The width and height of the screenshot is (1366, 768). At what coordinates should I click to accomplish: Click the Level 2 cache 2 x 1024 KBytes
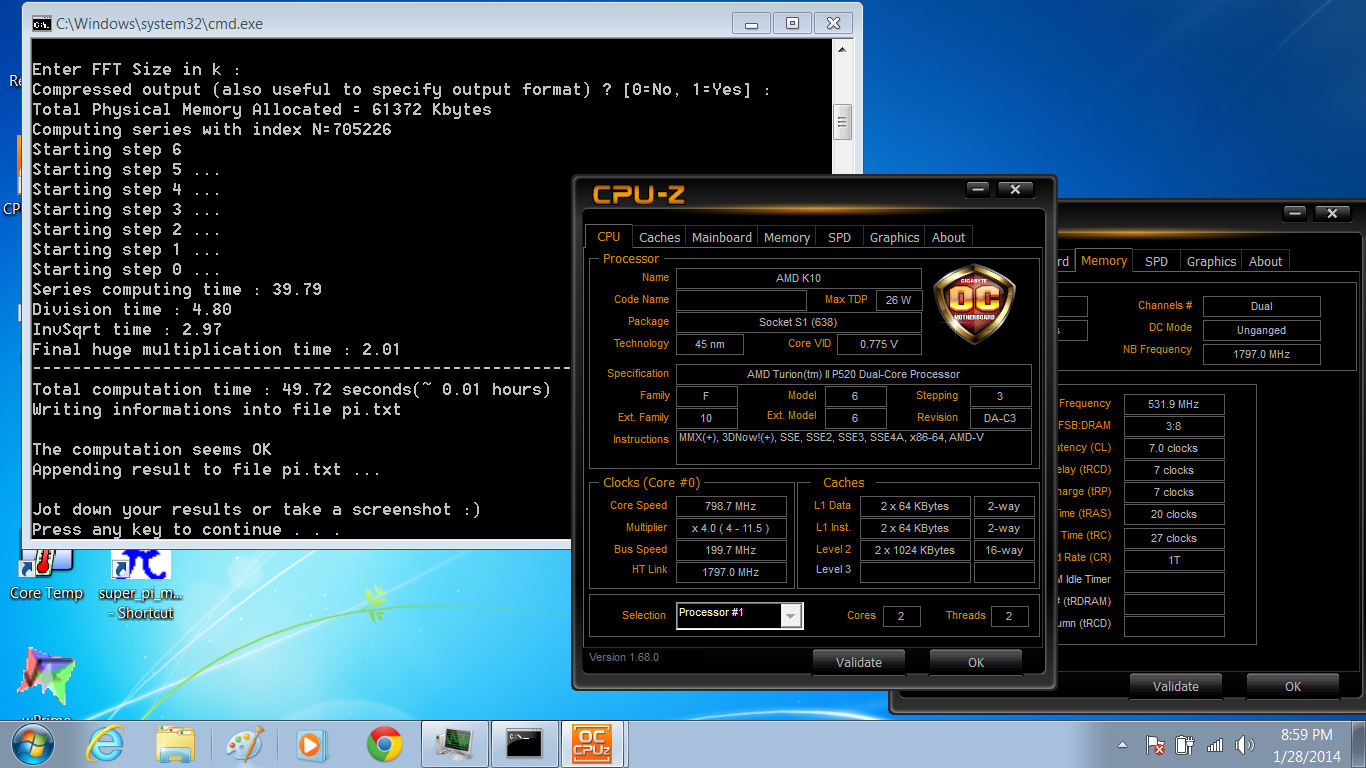pyautogui.click(x=915, y=550)
